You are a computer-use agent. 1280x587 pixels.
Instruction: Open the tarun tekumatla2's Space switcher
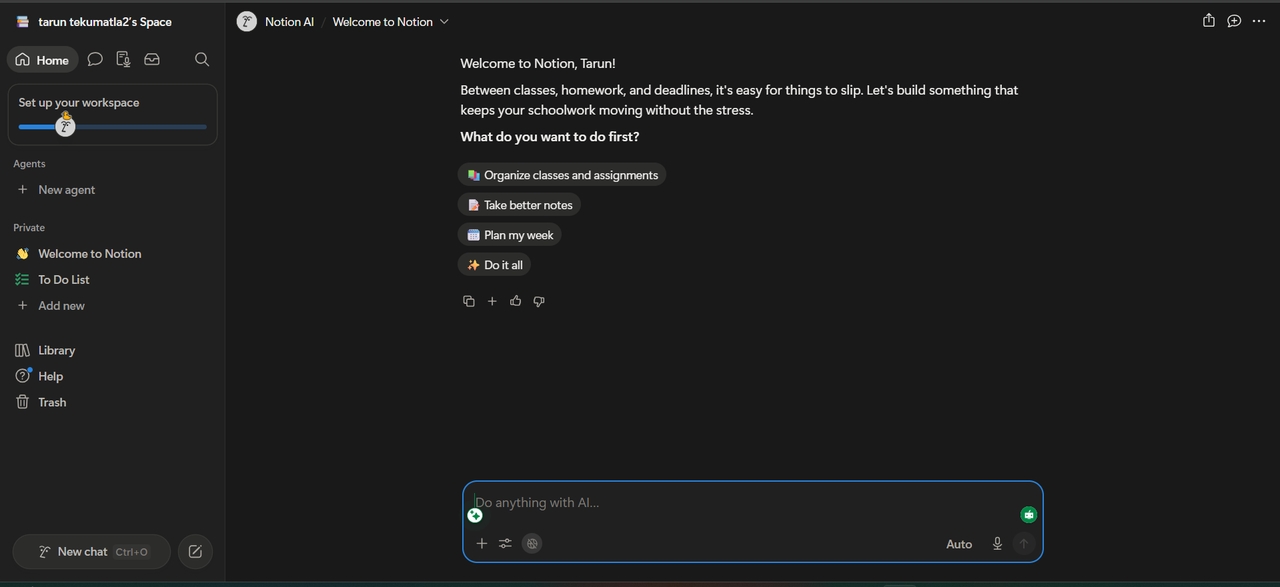[x=94, y=22]
